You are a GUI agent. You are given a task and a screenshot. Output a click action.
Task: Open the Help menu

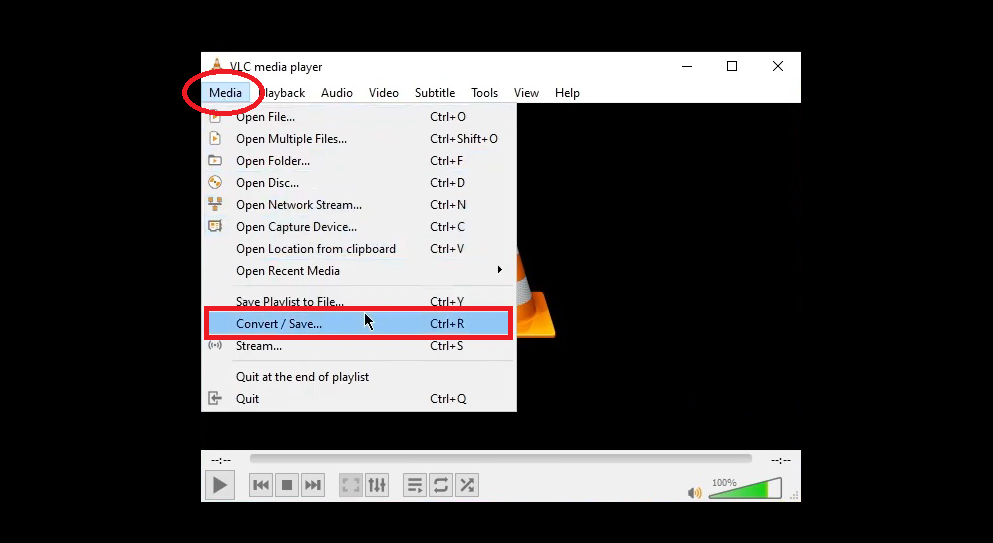(567, 93)
